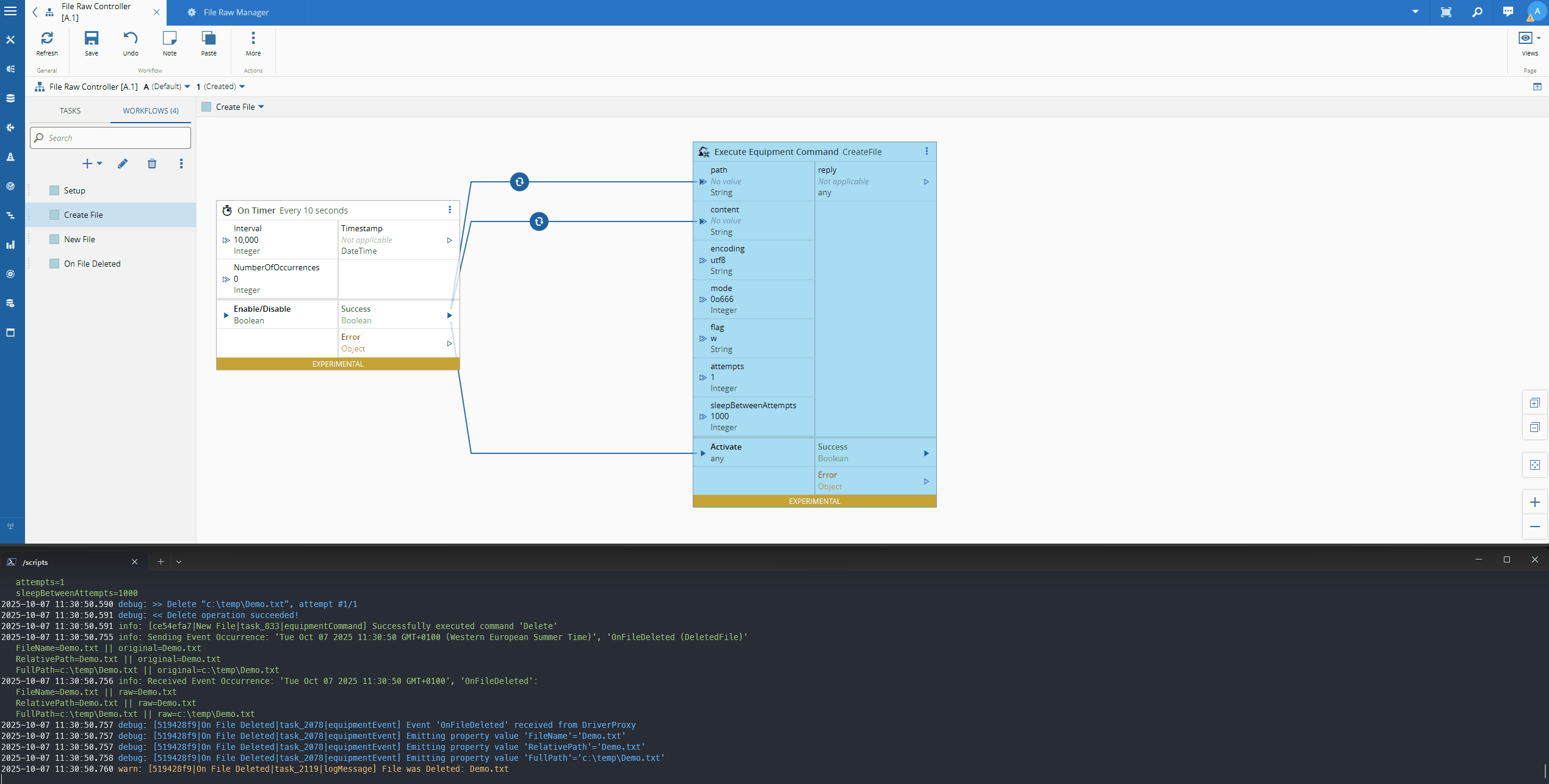Screen dimensions: 1549x784
Task: Click the Refresh toolbar icon
Action: point(46,38)
